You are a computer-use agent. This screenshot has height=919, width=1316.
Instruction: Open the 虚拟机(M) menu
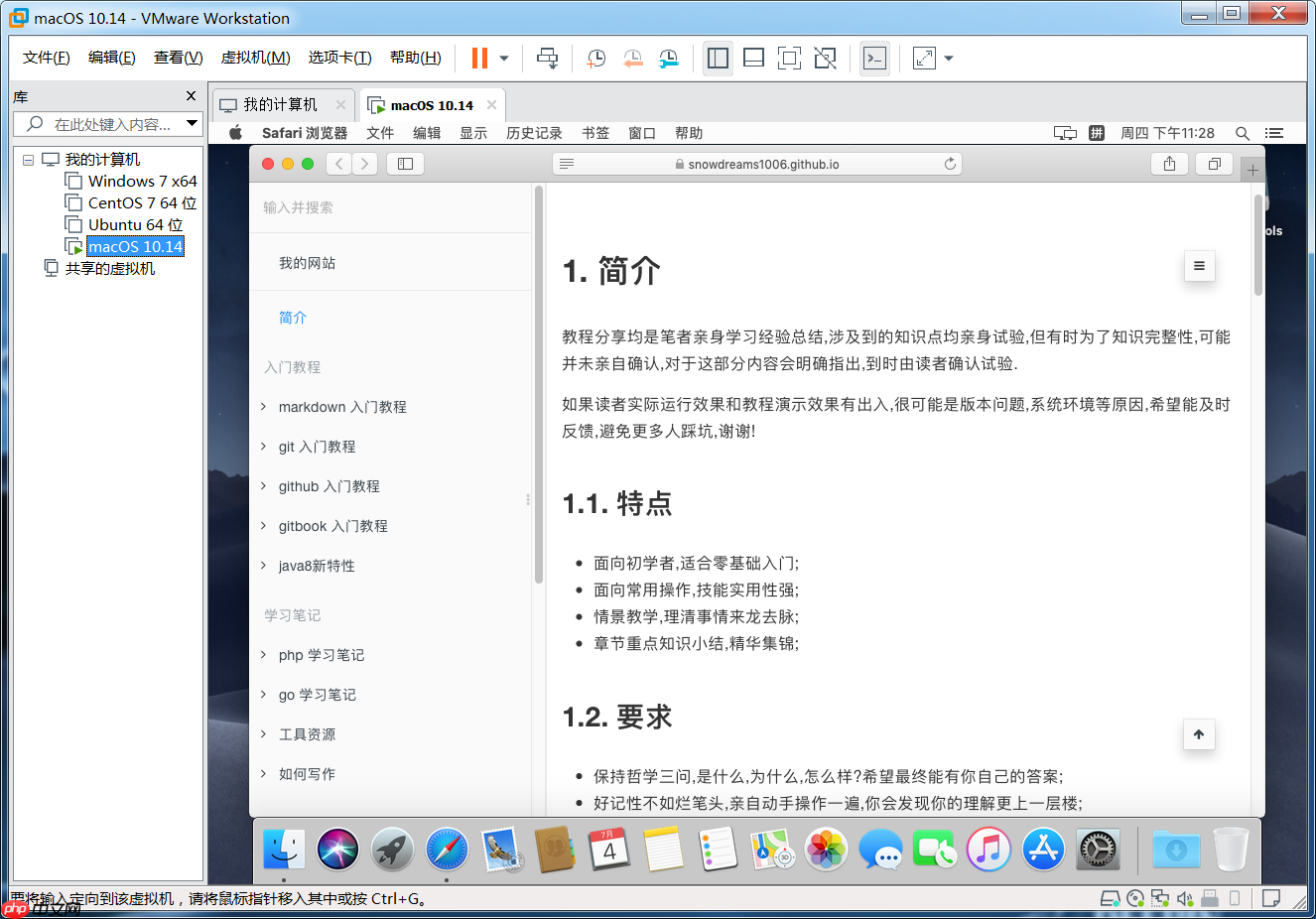pos(252,57)
